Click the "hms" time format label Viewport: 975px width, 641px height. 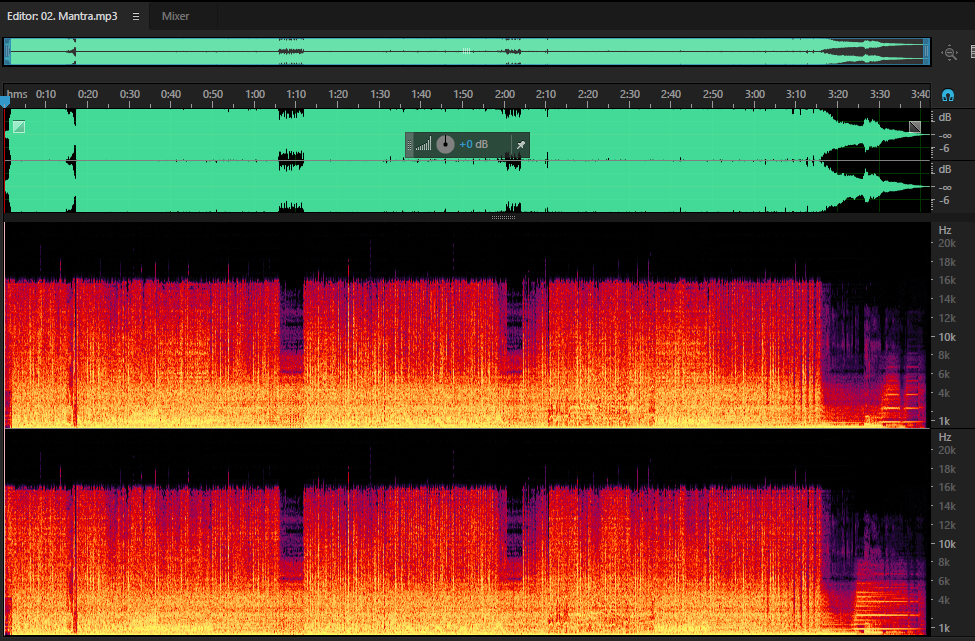17,95
